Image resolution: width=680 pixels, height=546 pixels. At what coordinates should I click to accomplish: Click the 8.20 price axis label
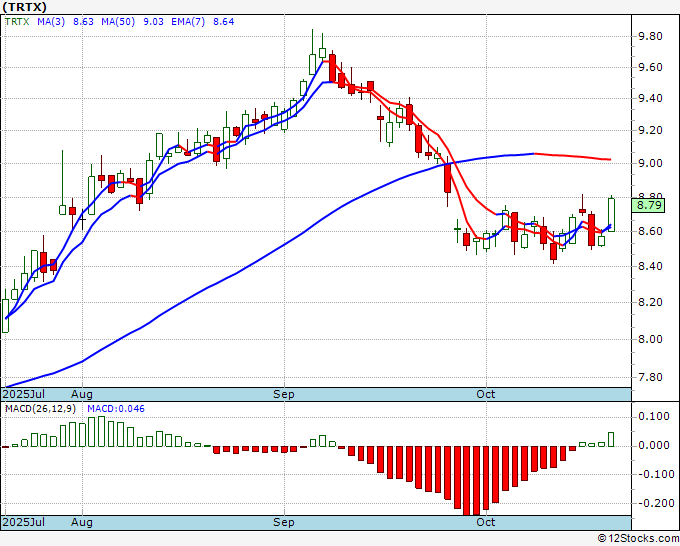651,302
